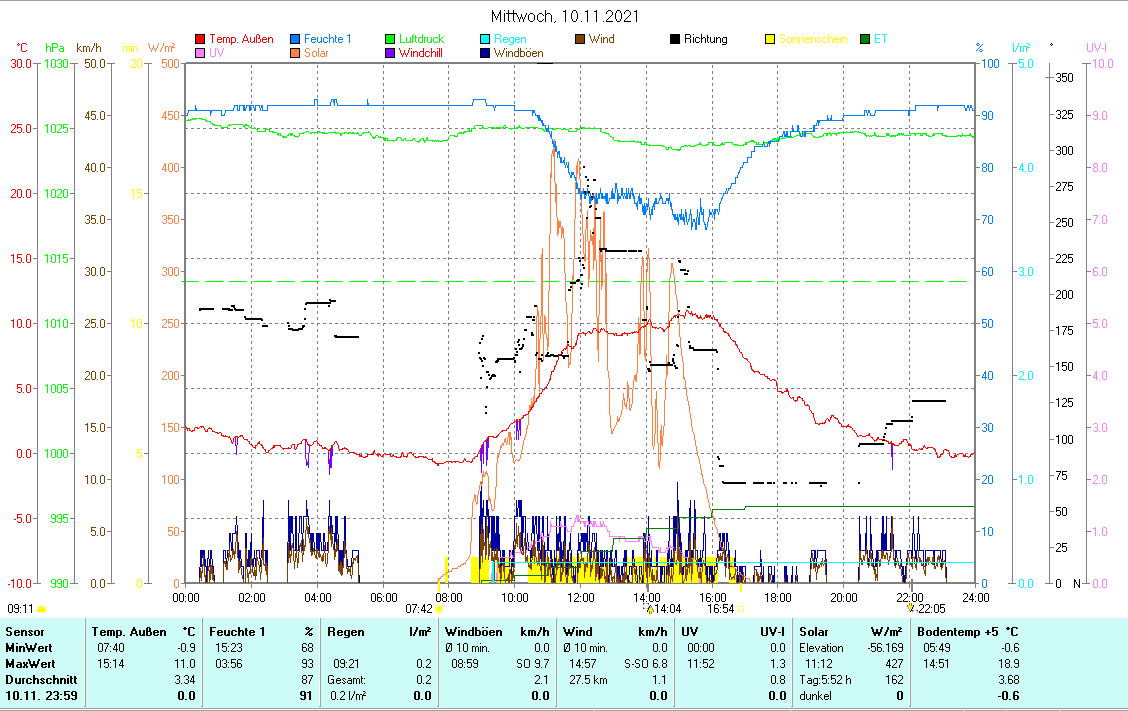This screenshot has width=1128, height=711.
Task: Click the dark blue Windböen legend square
Action: point(485,53)
